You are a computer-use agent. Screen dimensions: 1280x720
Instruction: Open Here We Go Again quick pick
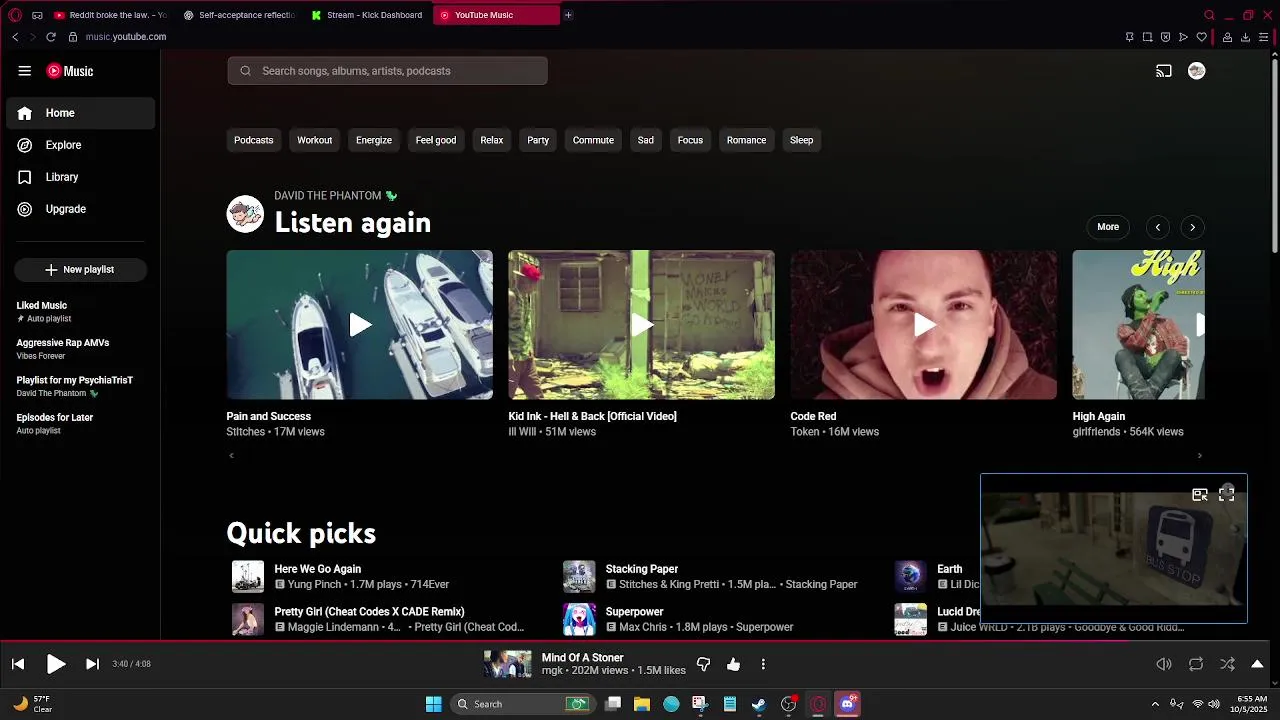coord(318,569)
